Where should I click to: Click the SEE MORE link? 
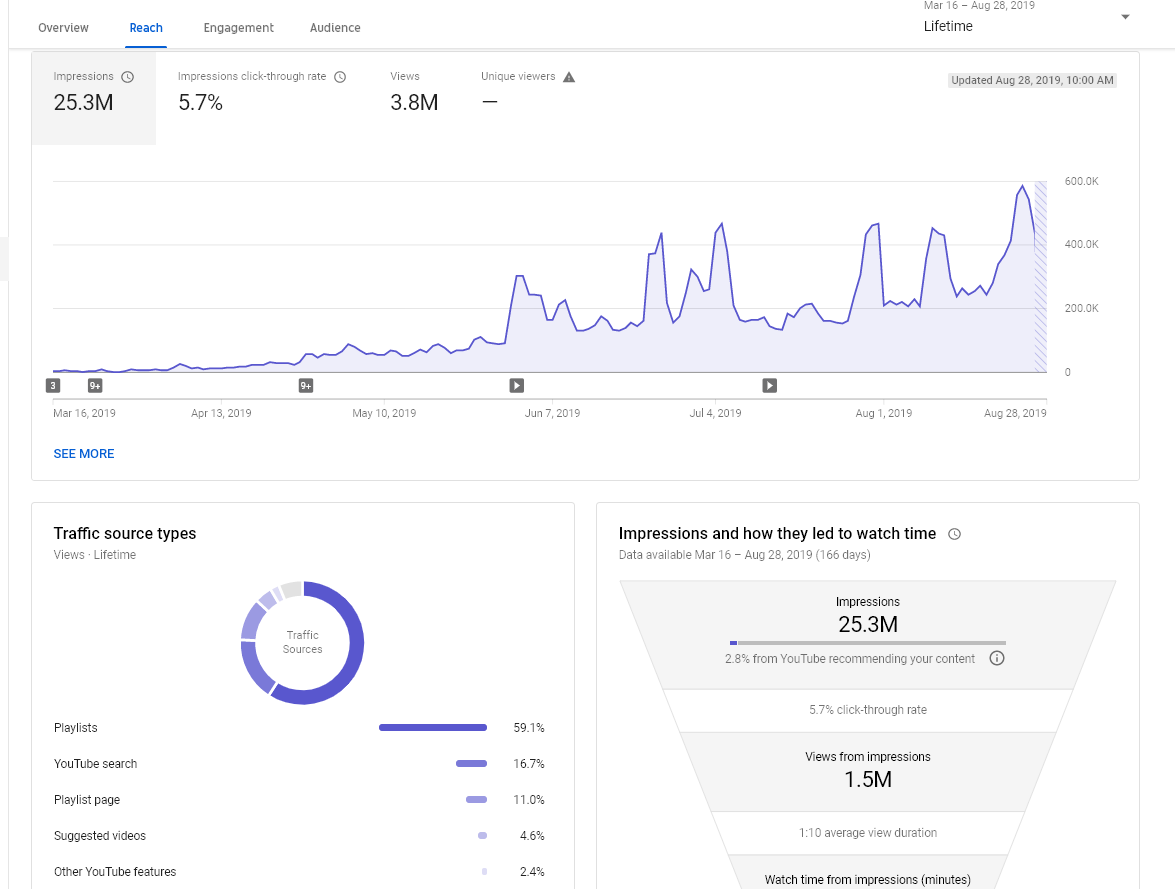84,453
